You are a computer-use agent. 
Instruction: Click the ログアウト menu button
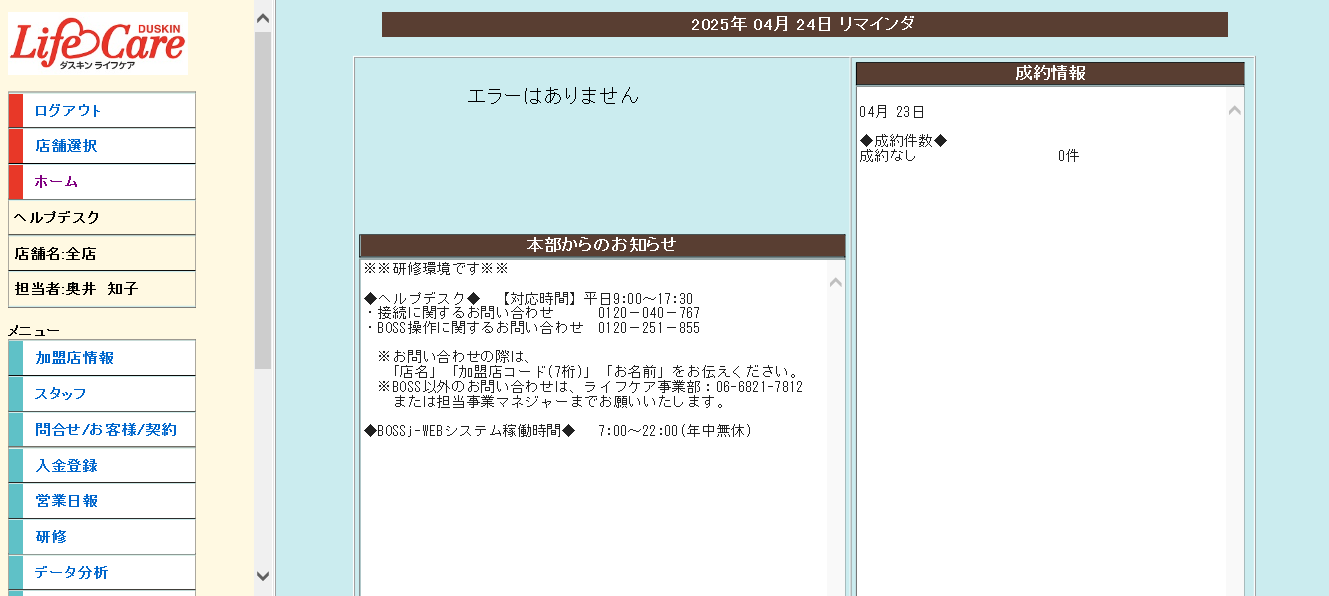pos(102,110)
